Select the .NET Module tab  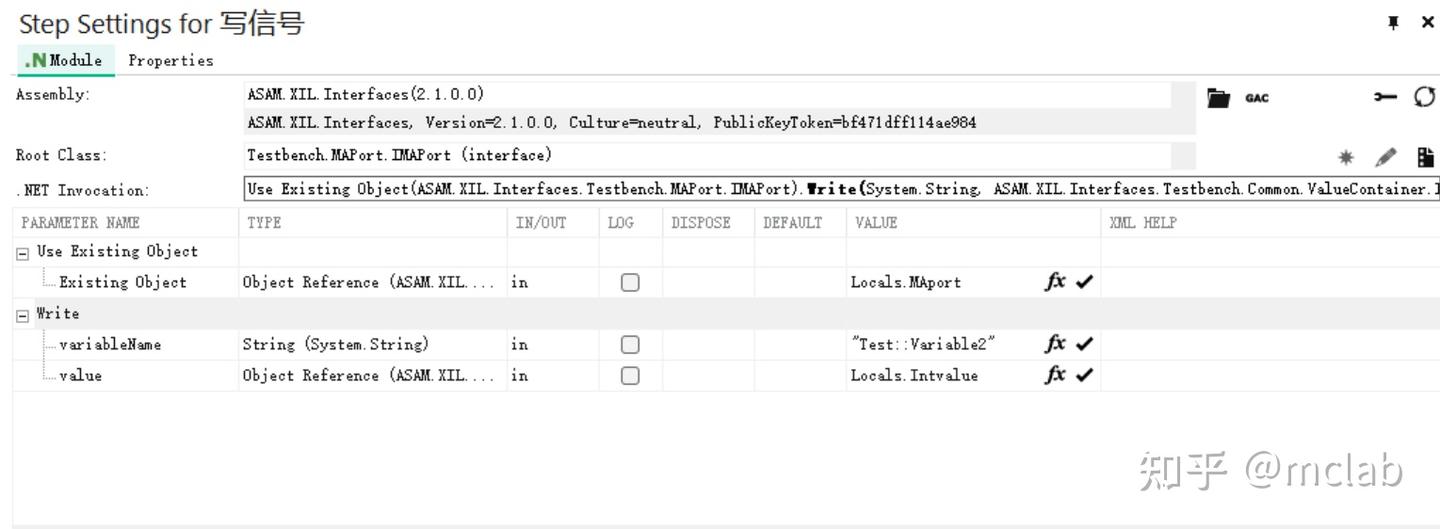coord(66,60)
